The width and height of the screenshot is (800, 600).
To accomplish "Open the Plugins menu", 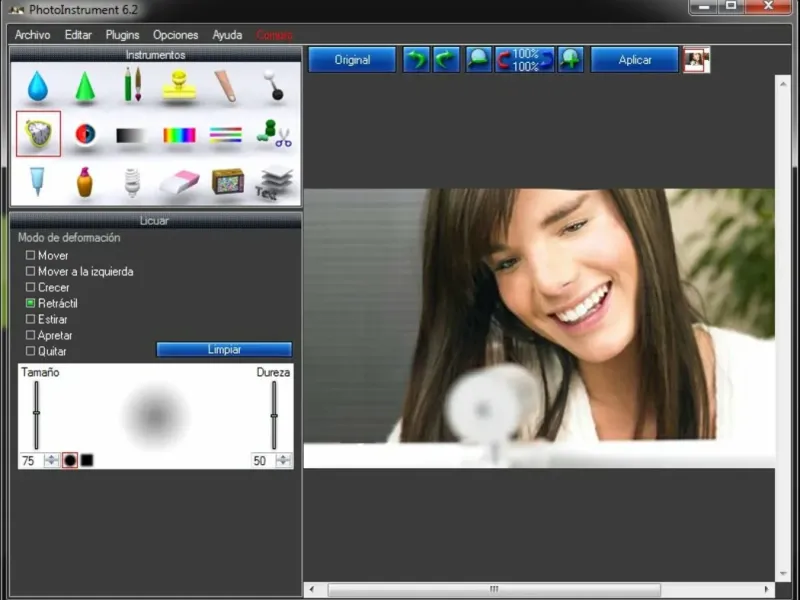I will [x=122, y=35].
